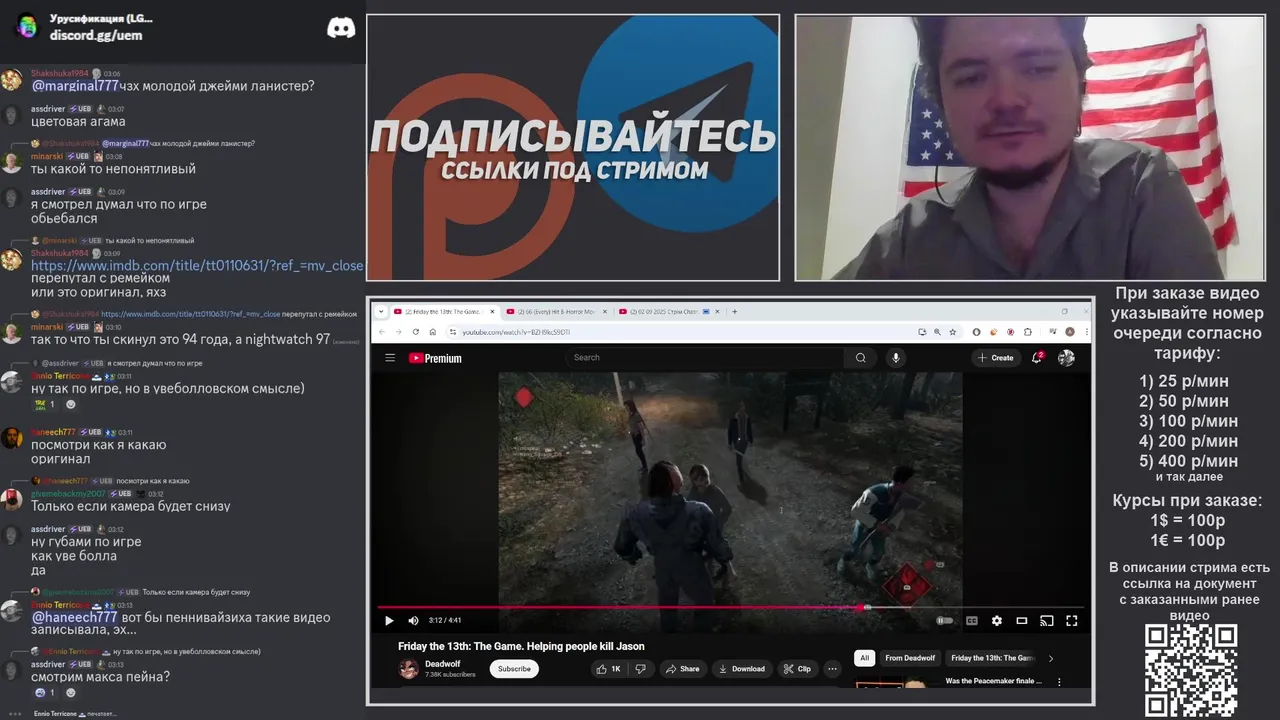Select the All filter chip
This screenshot has height=720, width=1280.
tap(865, 658)
